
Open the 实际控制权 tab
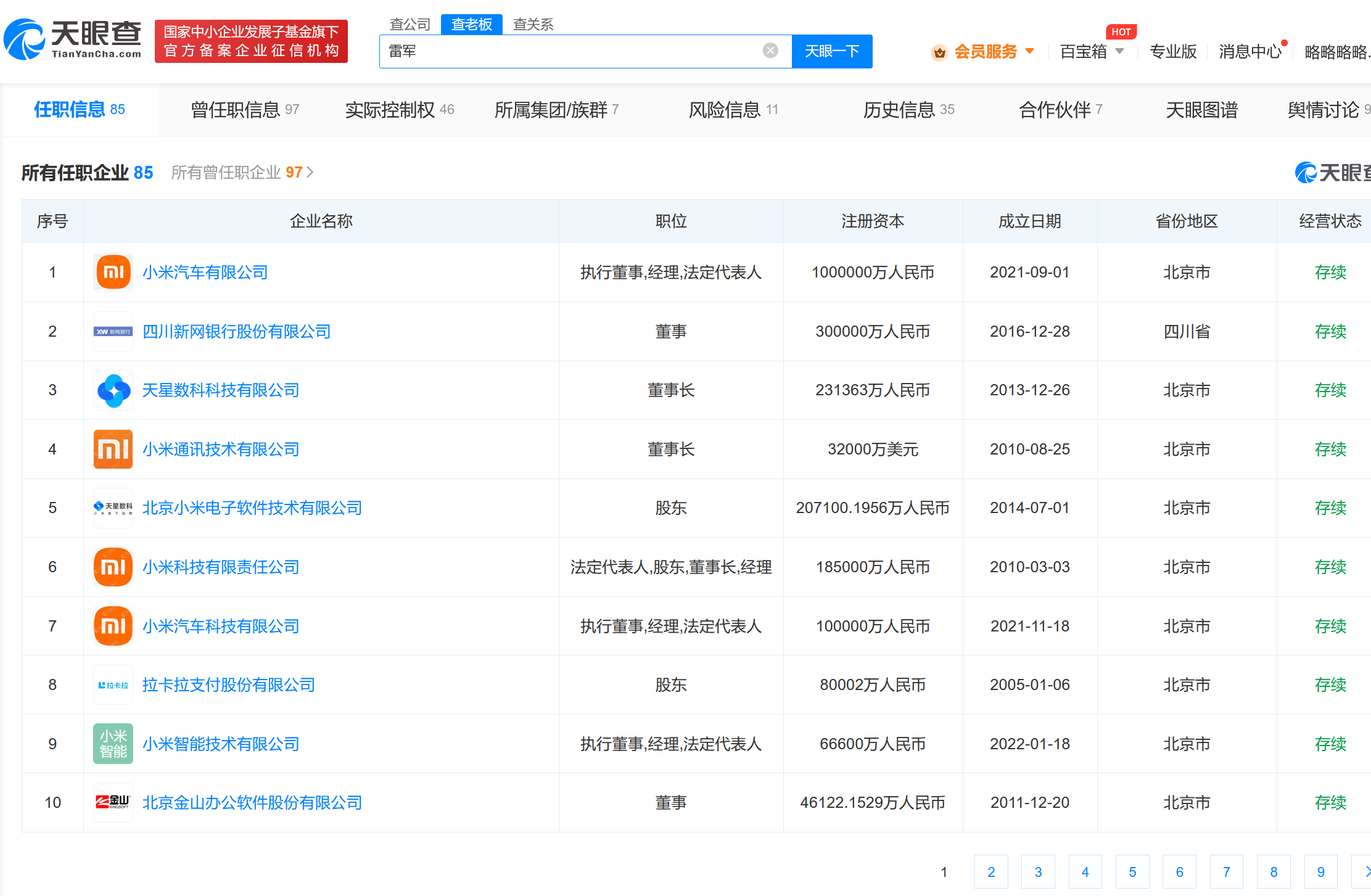pos(399,110)
